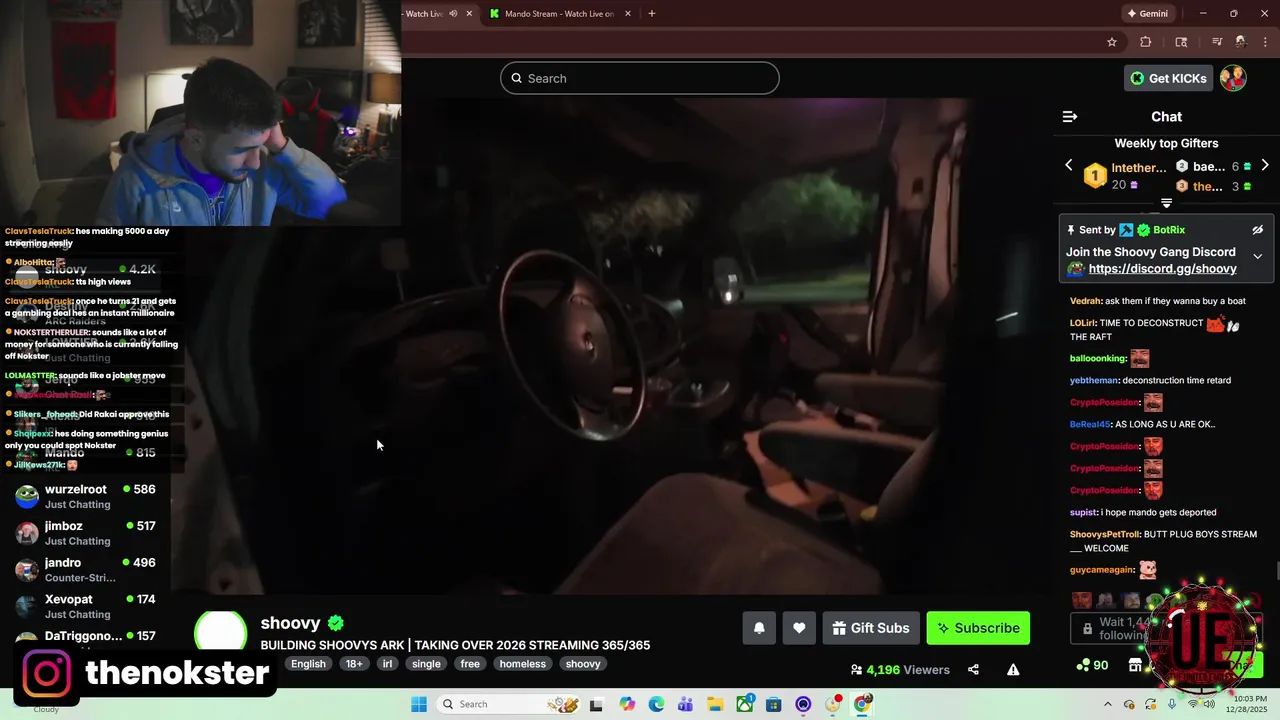Open the discord.gg/shoovy link
Viewport: 1280px width, 720px height.
point(1162,269)
